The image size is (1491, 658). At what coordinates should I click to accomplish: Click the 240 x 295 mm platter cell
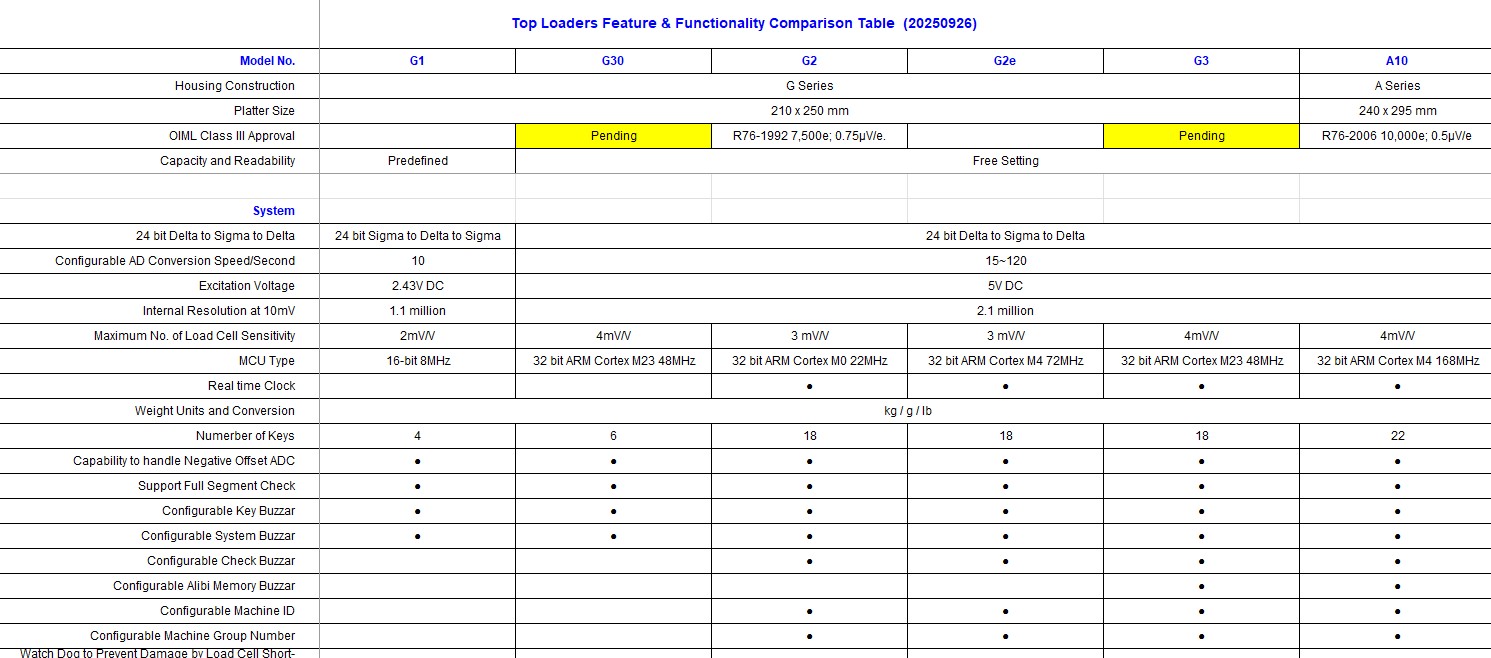click(1397, 111)
